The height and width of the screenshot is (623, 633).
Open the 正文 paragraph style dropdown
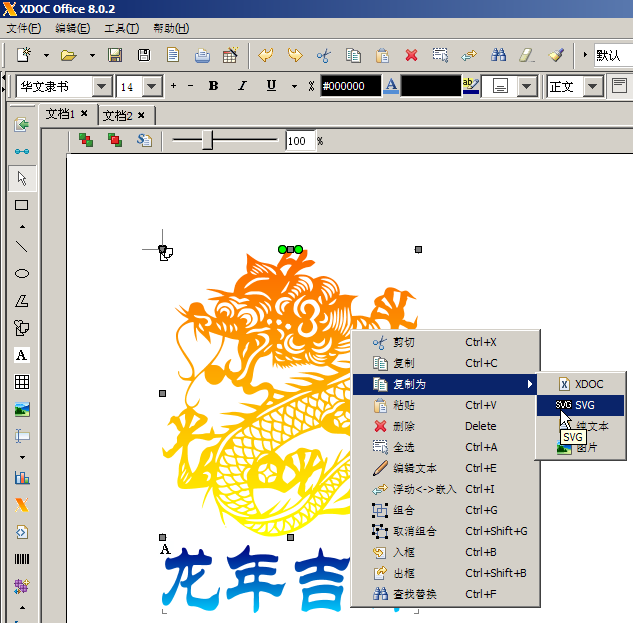coord(593,86)
